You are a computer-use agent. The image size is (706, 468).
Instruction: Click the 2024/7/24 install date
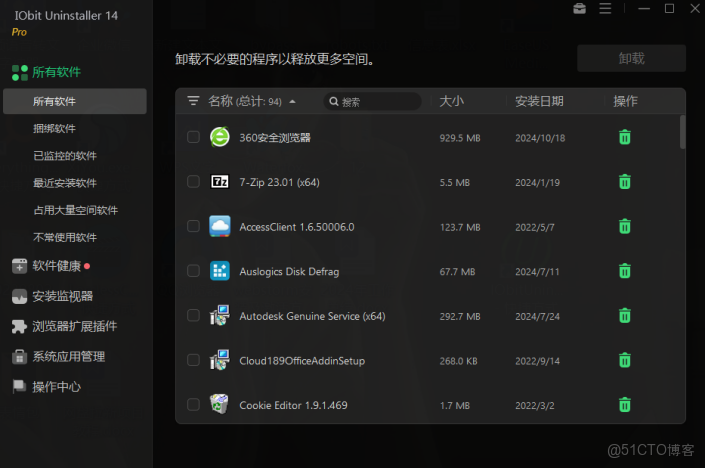pyautogui.click(x=537, y=316)
